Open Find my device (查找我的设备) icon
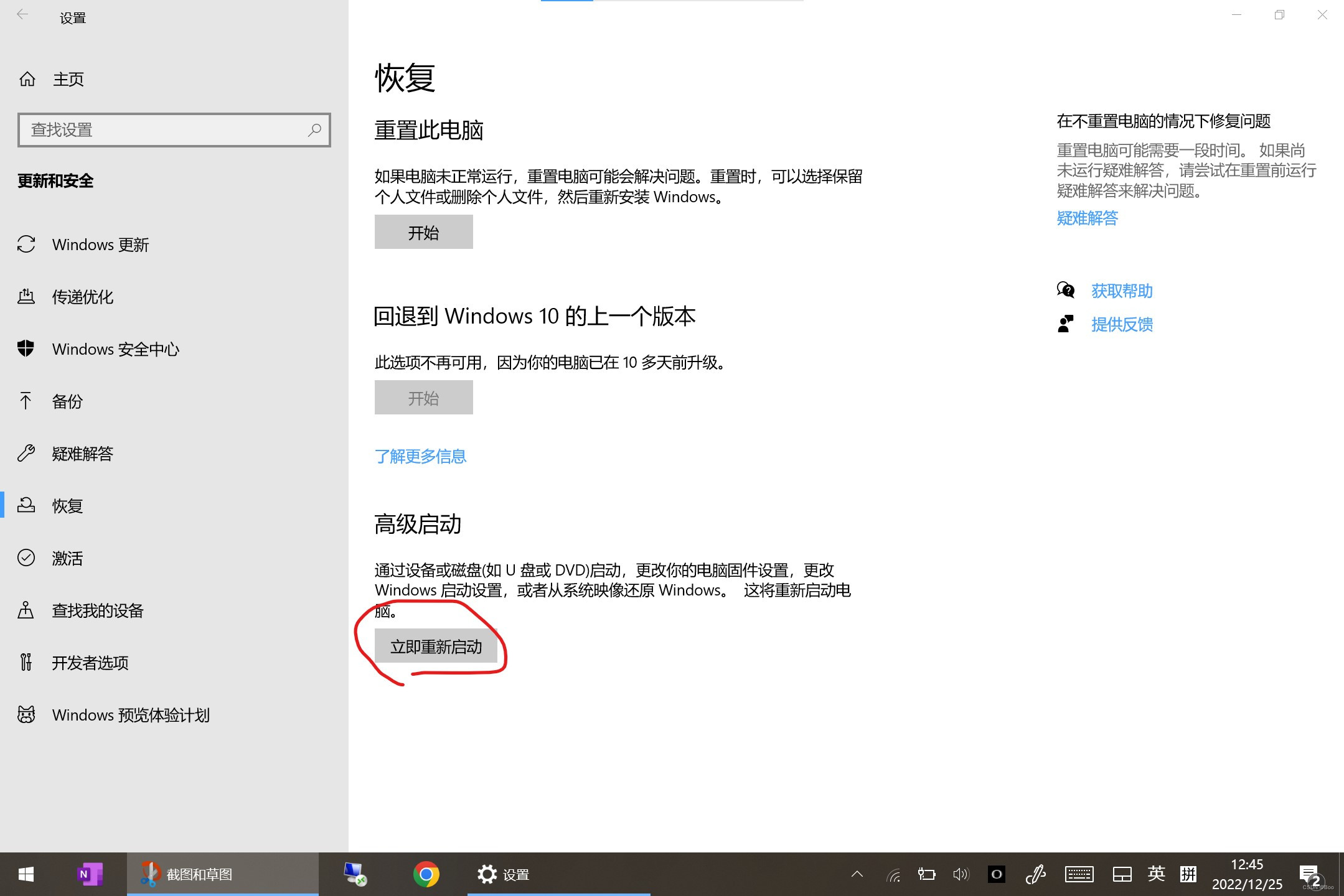1344x896 pixels. coord(26,610)
